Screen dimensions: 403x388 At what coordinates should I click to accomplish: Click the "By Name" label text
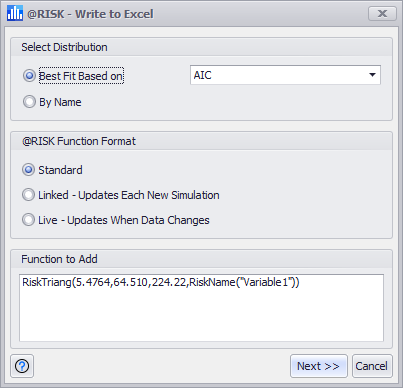coord(60,102)
